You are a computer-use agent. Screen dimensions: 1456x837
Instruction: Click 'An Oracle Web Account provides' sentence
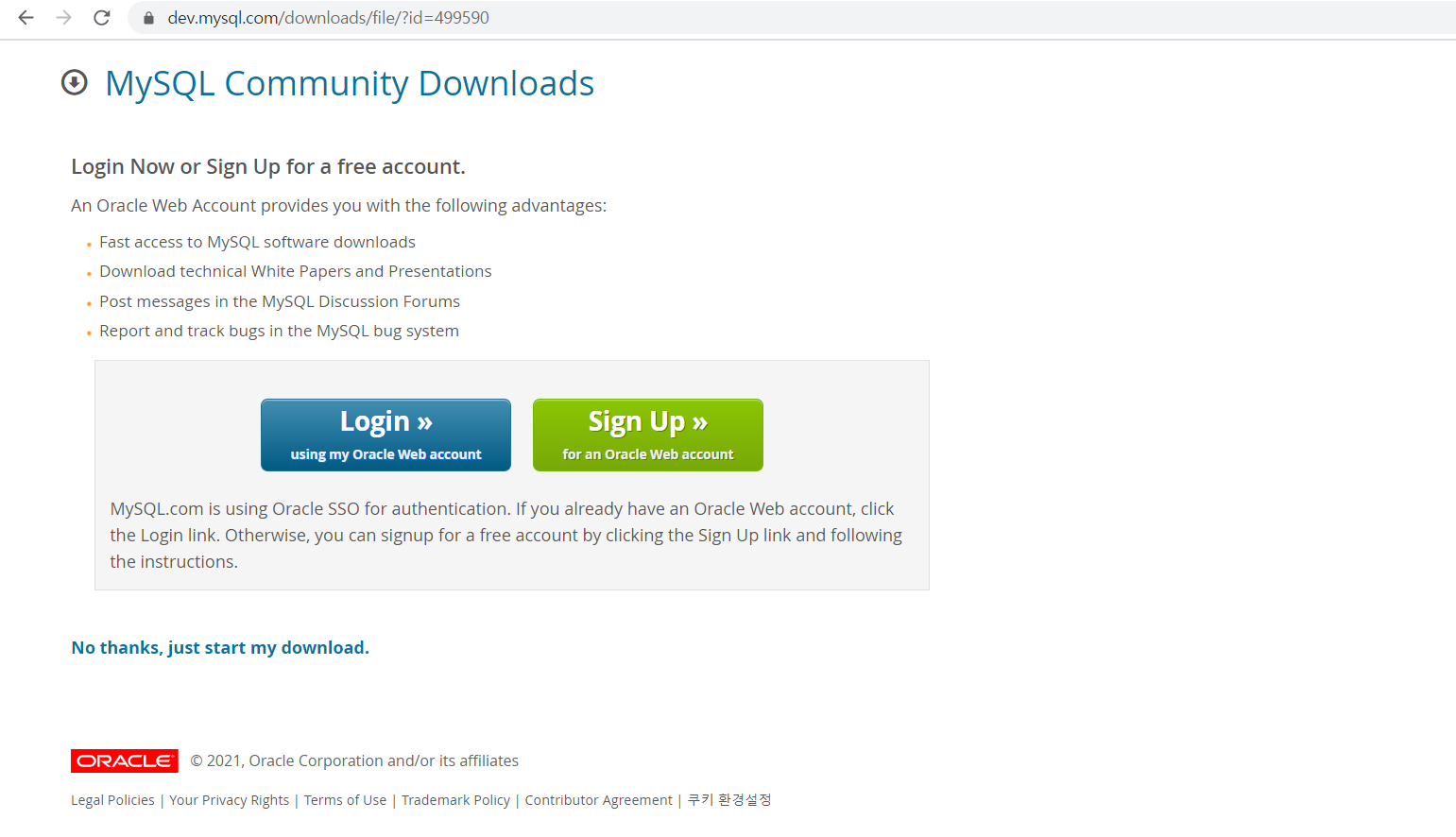[338, 206]
